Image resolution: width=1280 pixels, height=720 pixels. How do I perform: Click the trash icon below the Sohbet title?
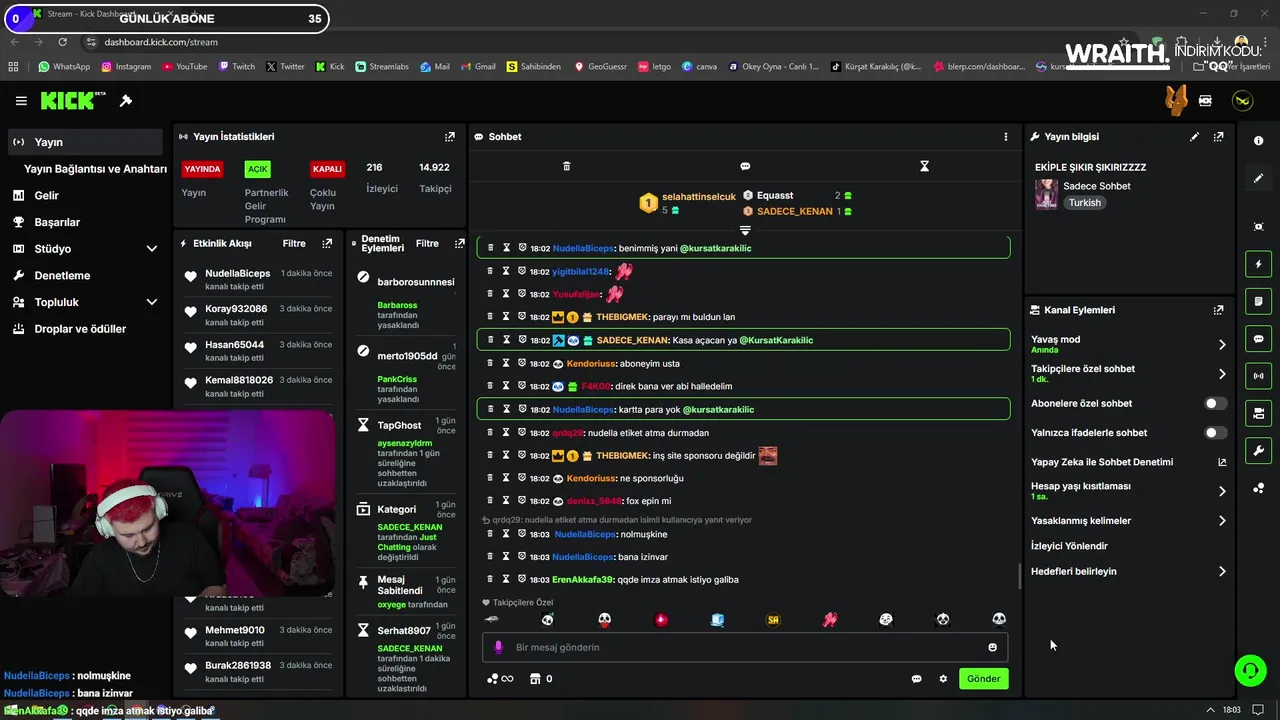[566, 166]
